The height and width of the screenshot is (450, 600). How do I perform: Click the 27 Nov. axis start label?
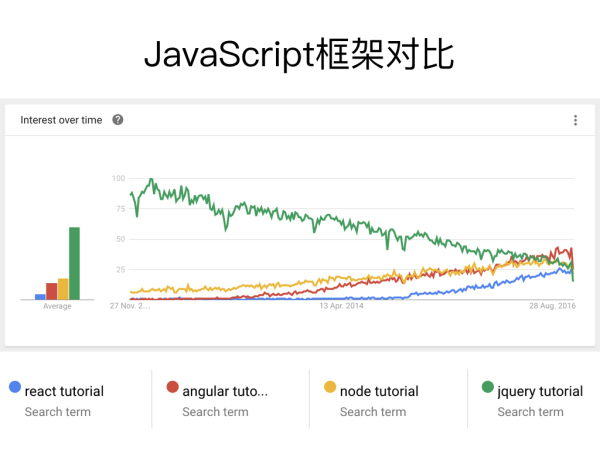[130, 306]
